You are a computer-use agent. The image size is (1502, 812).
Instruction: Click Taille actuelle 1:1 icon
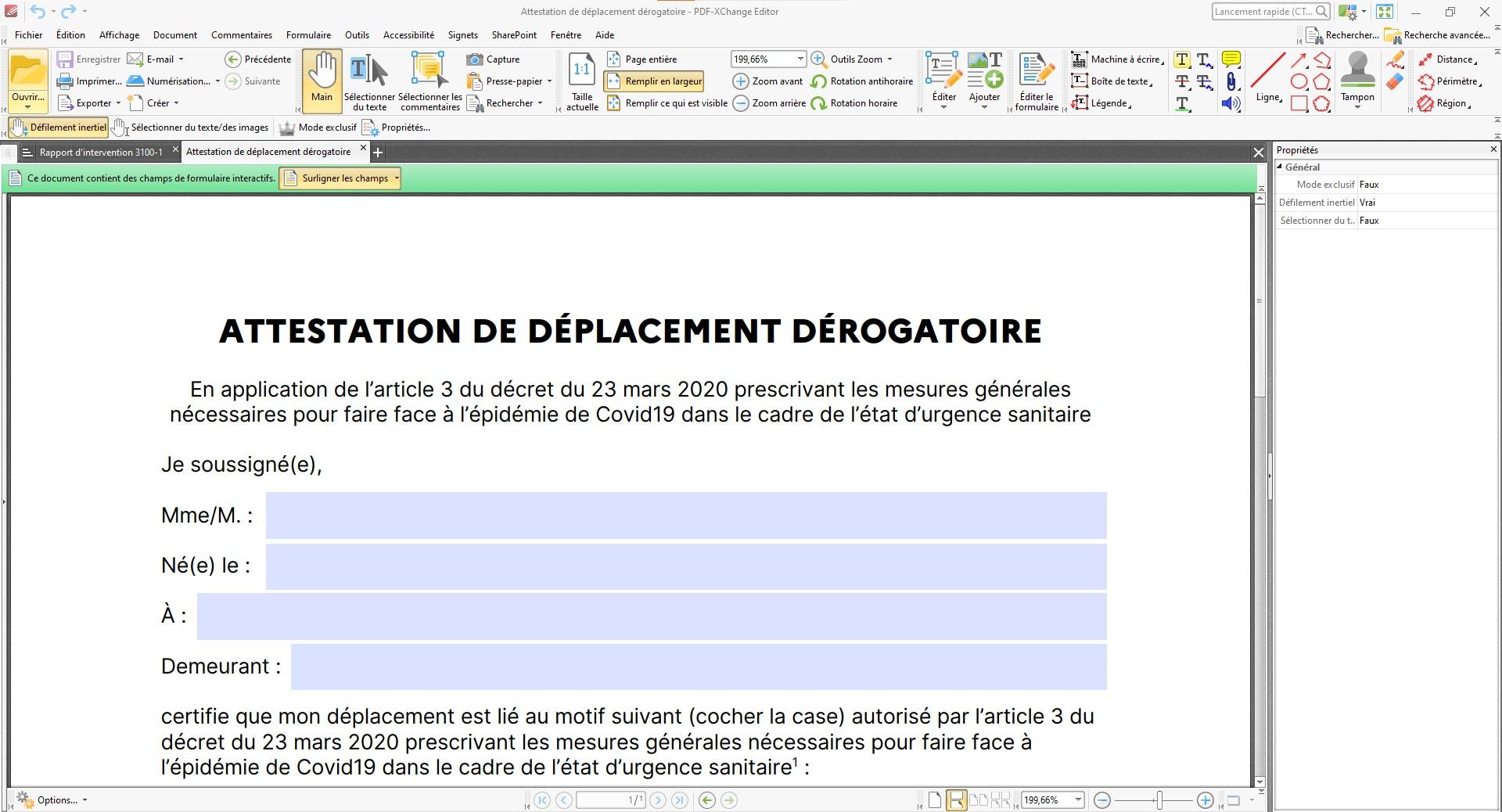pos(582,70)
